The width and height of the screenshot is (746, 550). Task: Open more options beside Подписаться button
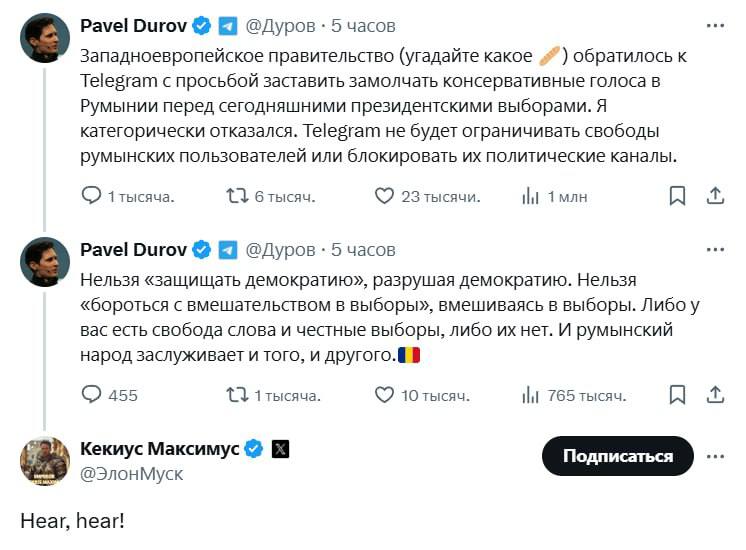[715, 456]
